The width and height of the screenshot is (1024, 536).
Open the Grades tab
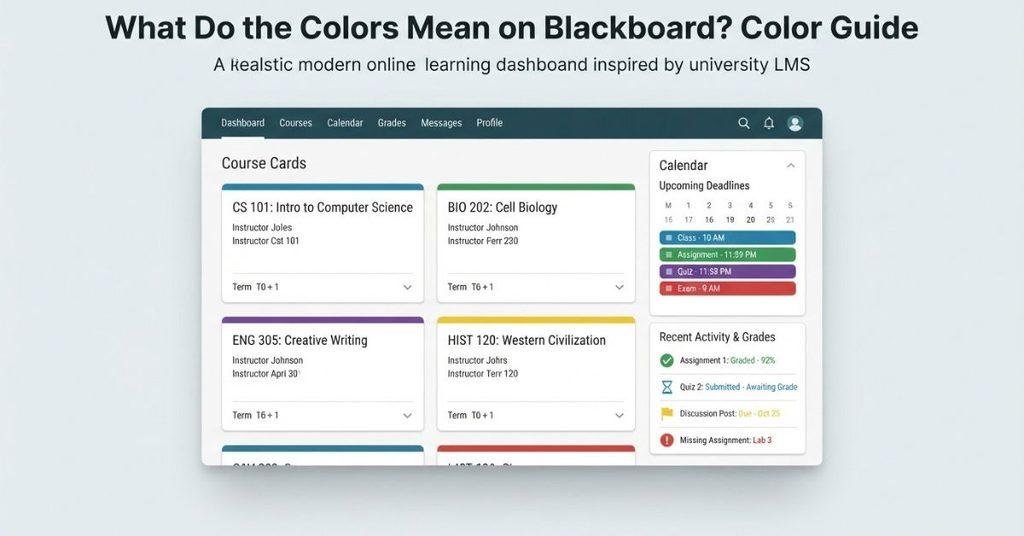(392, 123)
